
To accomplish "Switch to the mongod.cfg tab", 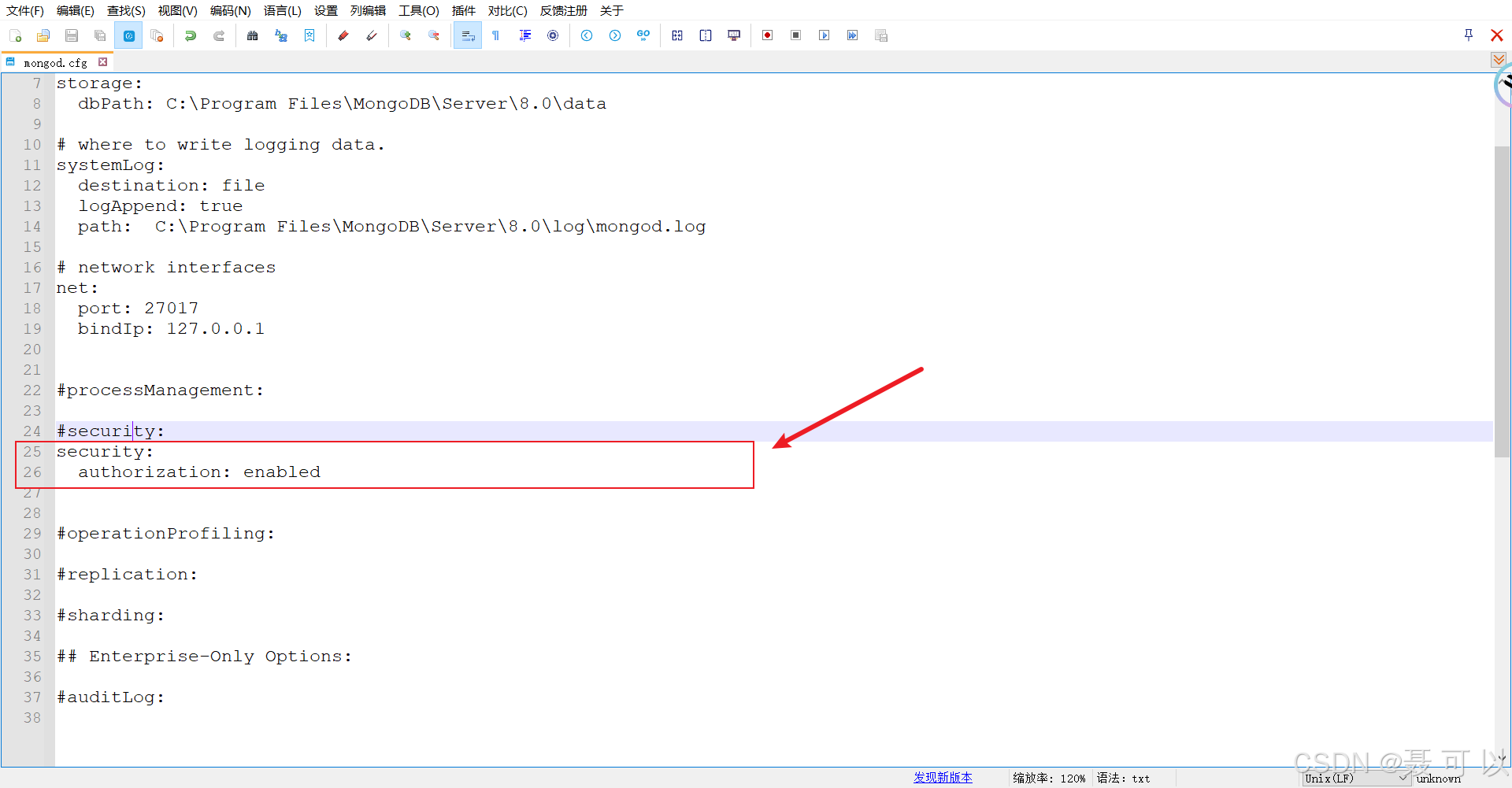I will pos(55,62).
